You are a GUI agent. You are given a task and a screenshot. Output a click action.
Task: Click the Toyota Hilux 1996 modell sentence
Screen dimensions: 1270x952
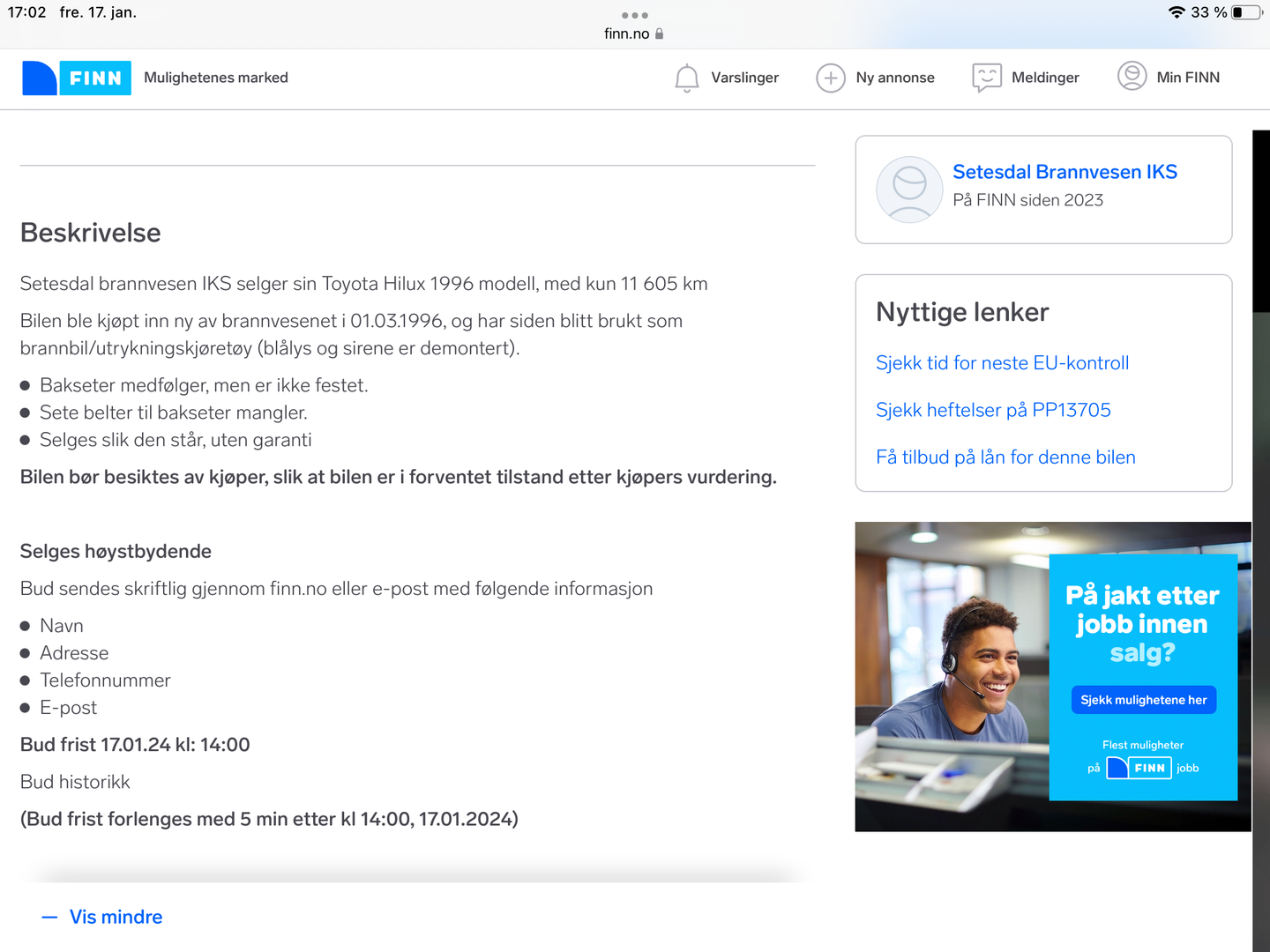click(x=364, y=284)
